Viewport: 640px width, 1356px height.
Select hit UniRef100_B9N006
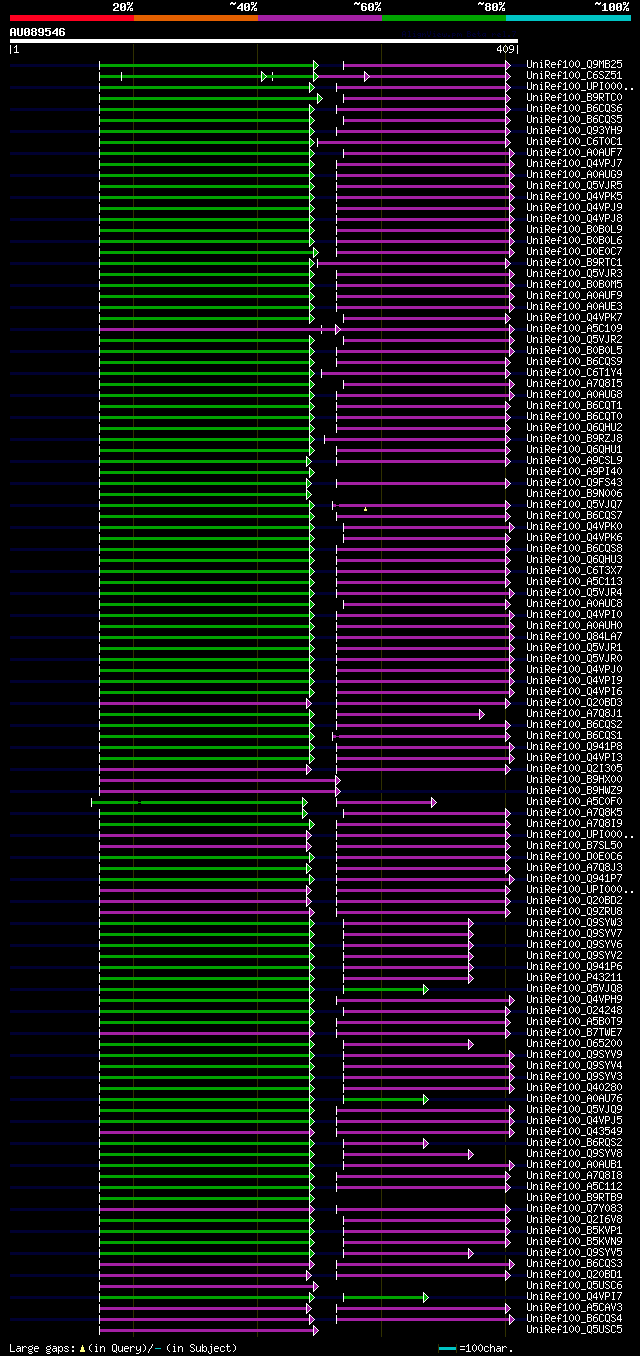tap(574, 493)
